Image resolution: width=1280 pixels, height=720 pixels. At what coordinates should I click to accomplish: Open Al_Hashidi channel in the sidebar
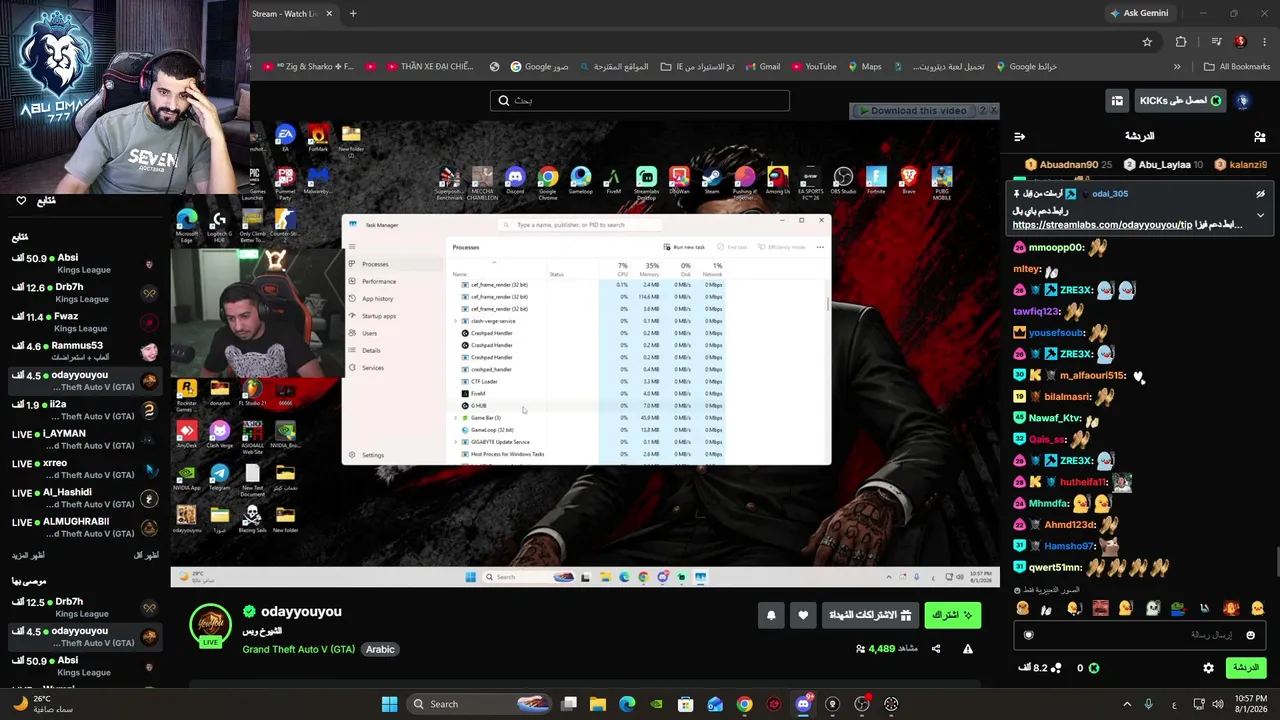pos(84,497)
